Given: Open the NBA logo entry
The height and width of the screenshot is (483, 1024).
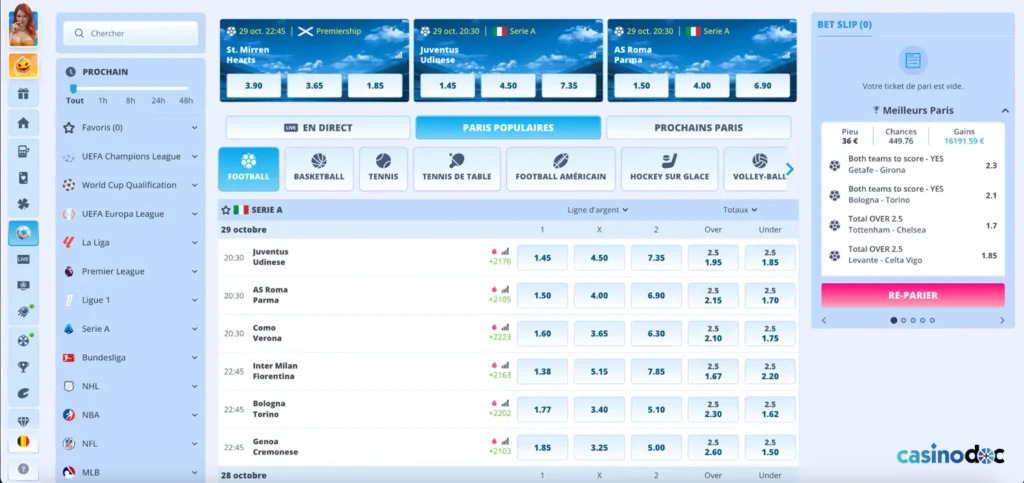Looking at the screenshot, I should point(69,414).
